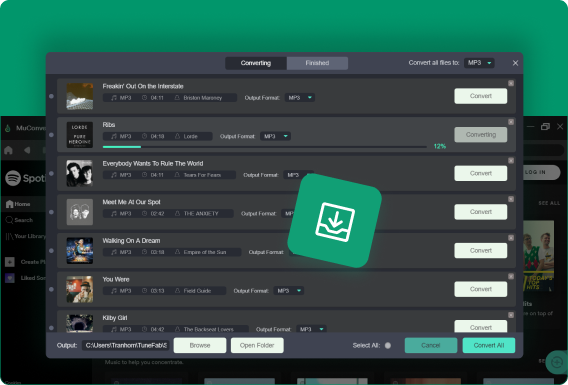Switch to the Finished tab
The image size is (568, 385).
coord(317,63)
